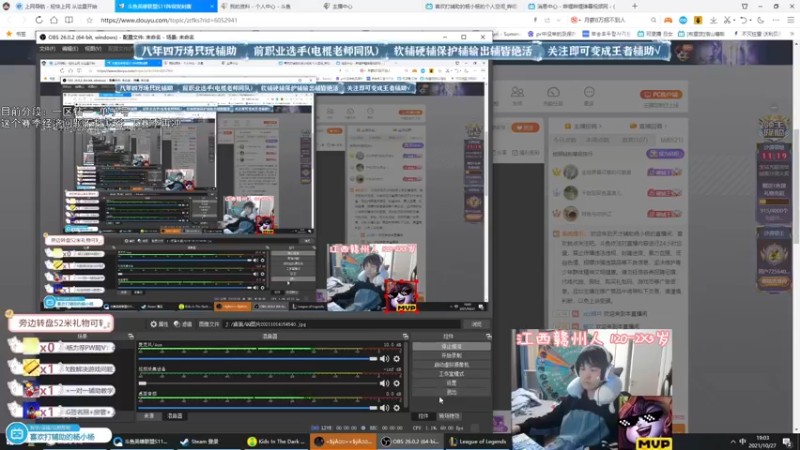Open the three-dots more tools browser icon
Image resolution: width=800 pixels, height=450 pixels.
click(776, 20)
